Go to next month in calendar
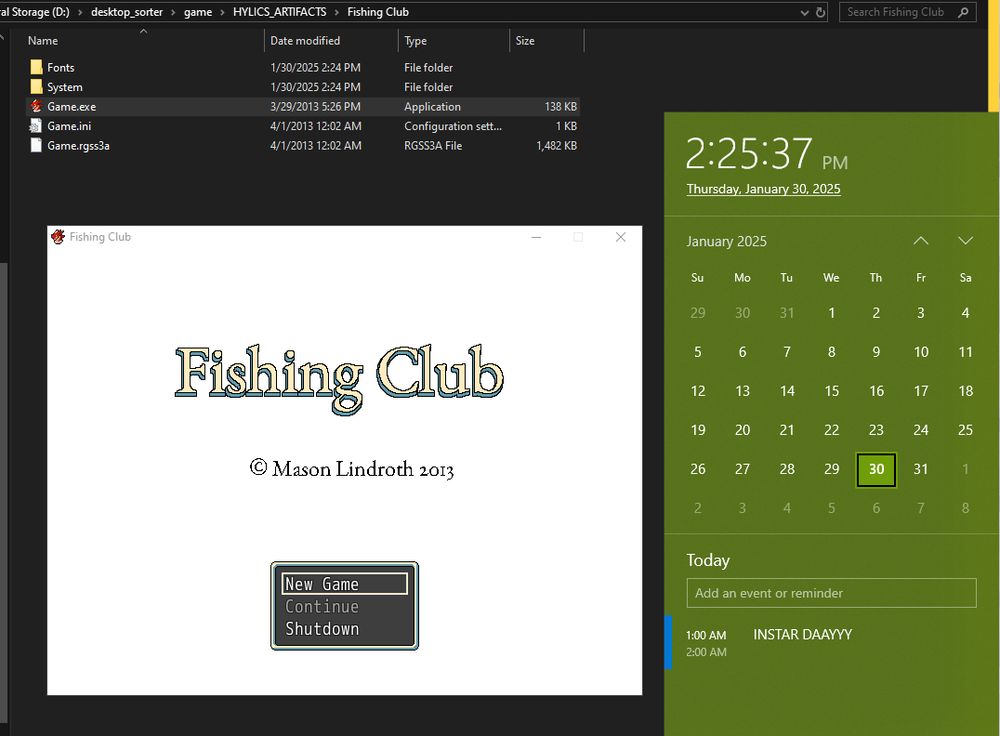This screenshot has height=736, width=1000. pos(966,240)
